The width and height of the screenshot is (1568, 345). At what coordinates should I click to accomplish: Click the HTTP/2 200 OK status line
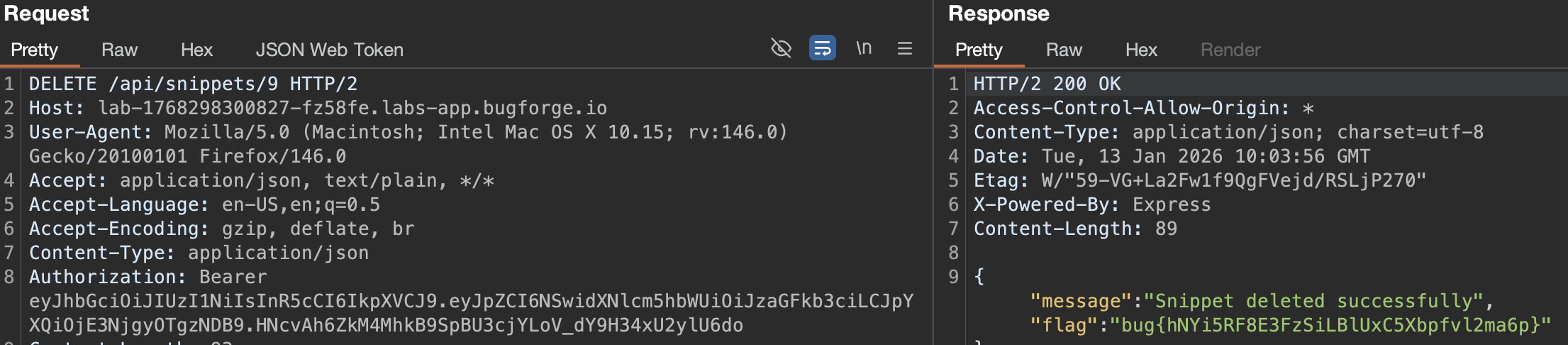[1047, 84]
